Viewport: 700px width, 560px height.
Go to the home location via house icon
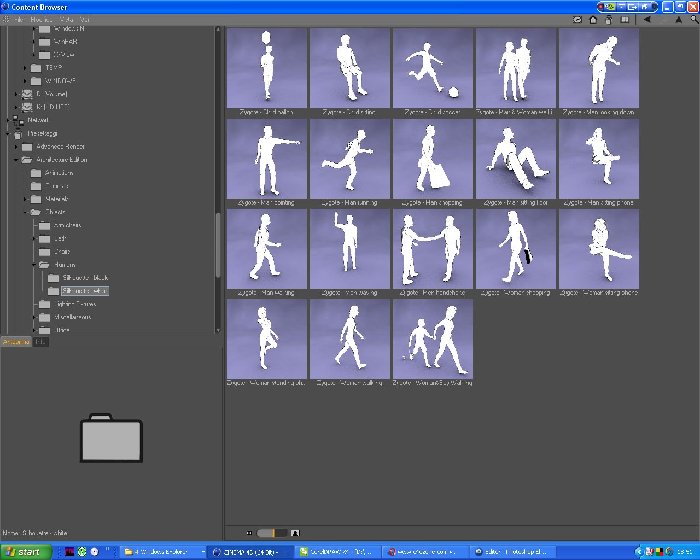[593, 20]
